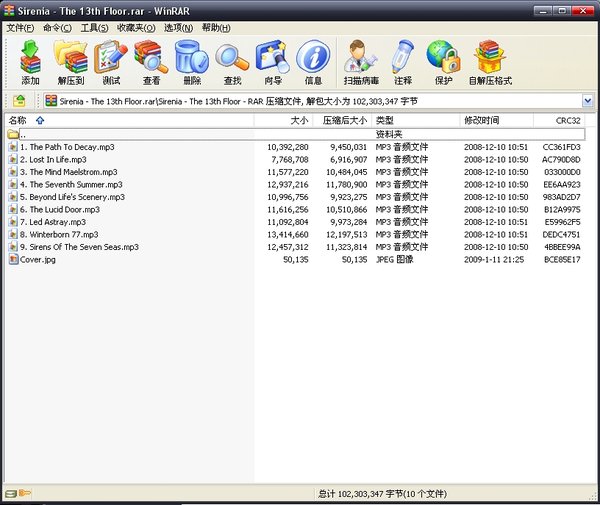Viewport: 600px width, 505px height.
Task: Open the 文件(F) menu
Action: tap(20, 28)
